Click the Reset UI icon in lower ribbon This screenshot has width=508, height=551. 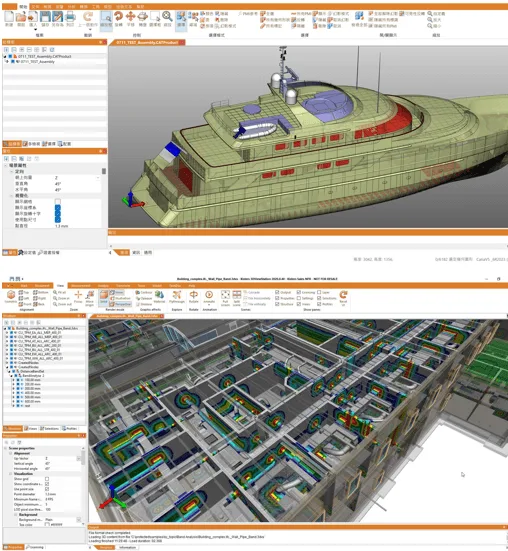point(343,294)
